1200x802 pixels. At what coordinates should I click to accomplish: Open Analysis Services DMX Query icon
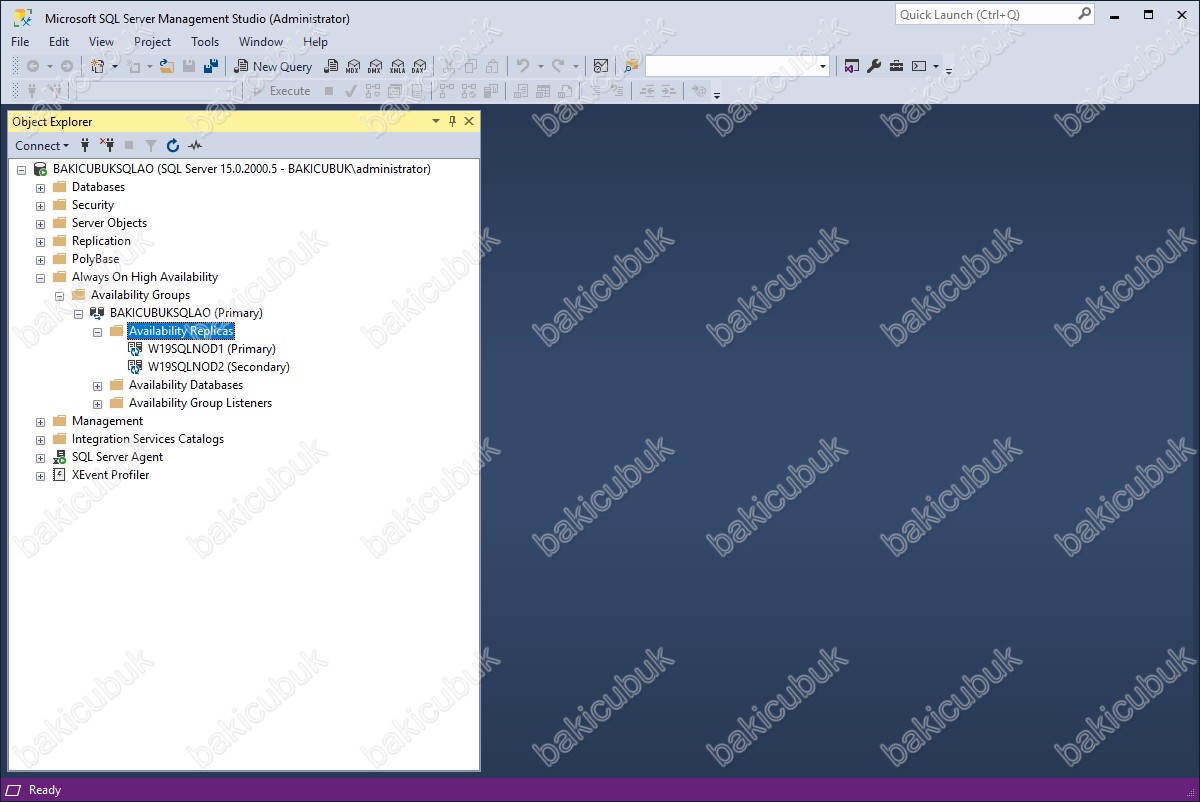[374, 66]
